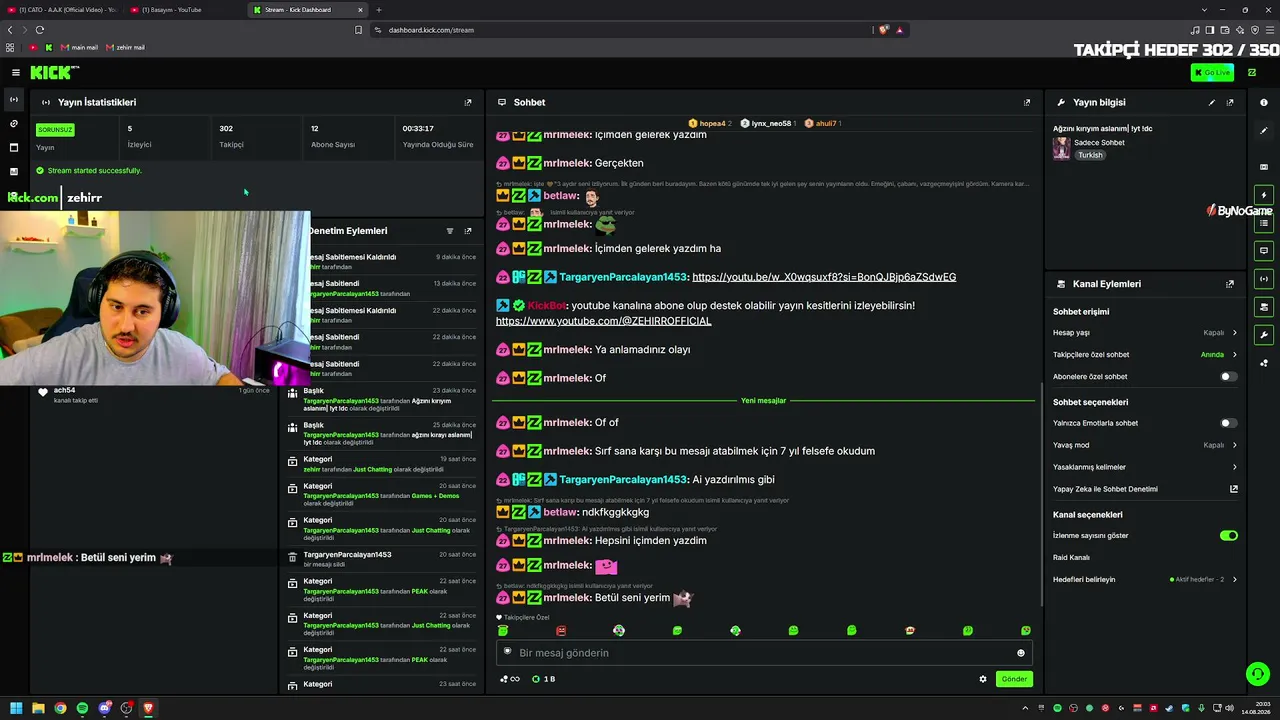Click the Go Live button
The width and height of the screenshot is (1280, 720).
(x=1212, y=72)
